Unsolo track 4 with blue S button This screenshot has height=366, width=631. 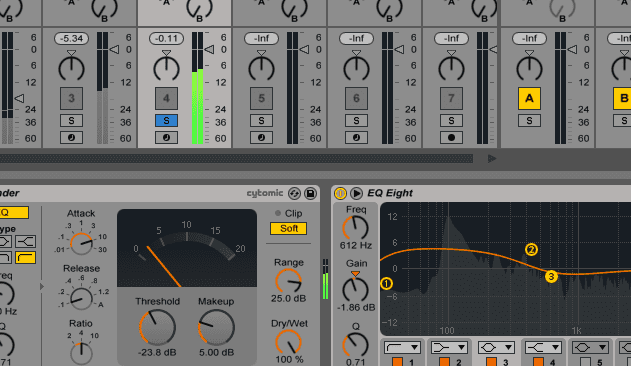click(166, 120)
